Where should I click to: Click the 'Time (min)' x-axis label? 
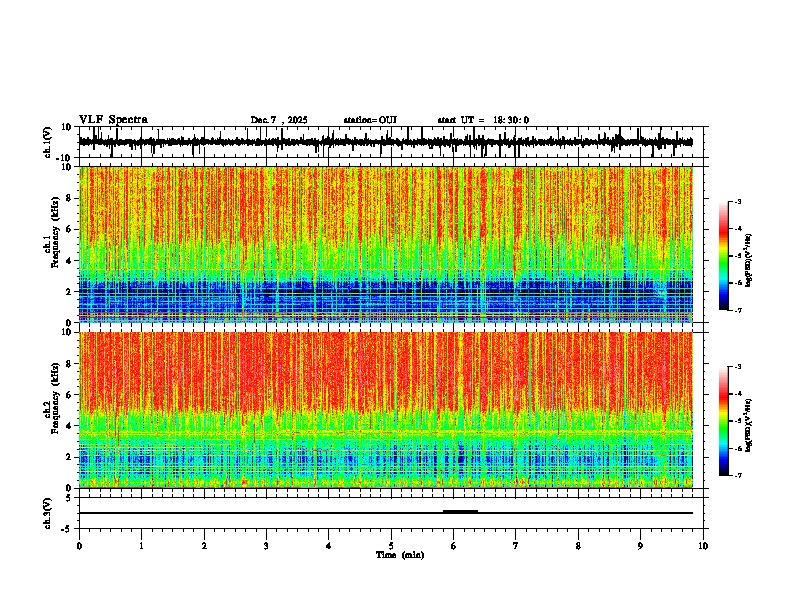400,555
